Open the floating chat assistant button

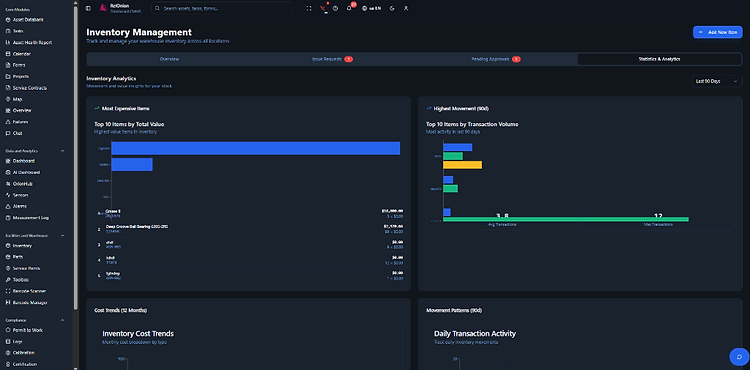739,357
